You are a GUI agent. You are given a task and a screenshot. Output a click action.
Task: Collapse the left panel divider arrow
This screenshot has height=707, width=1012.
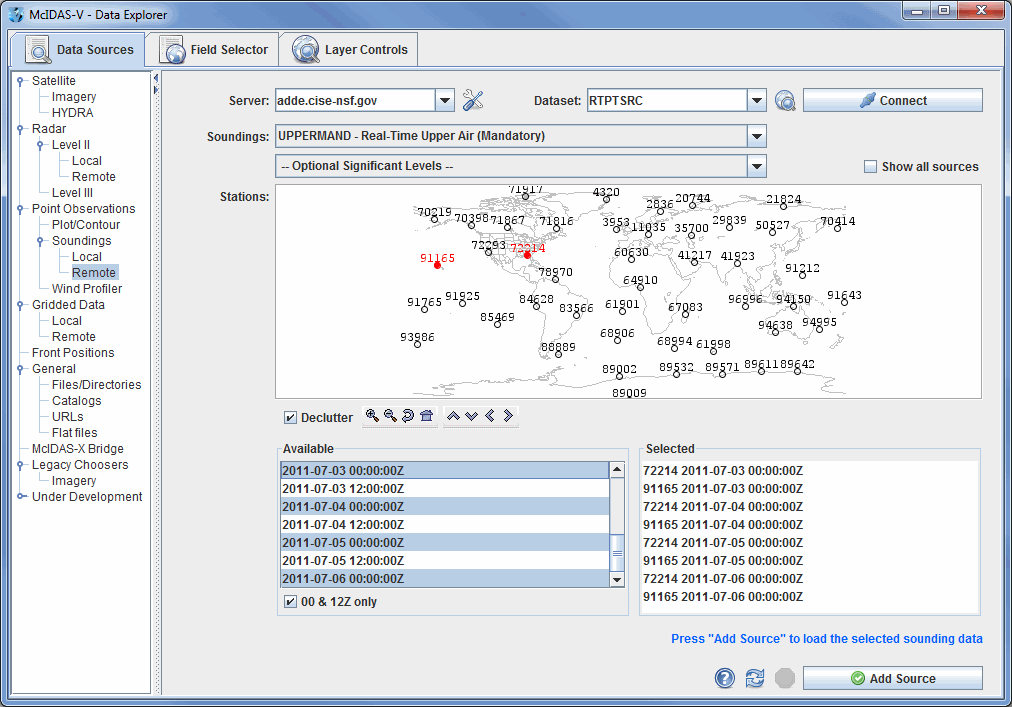[x=156, y=78]
